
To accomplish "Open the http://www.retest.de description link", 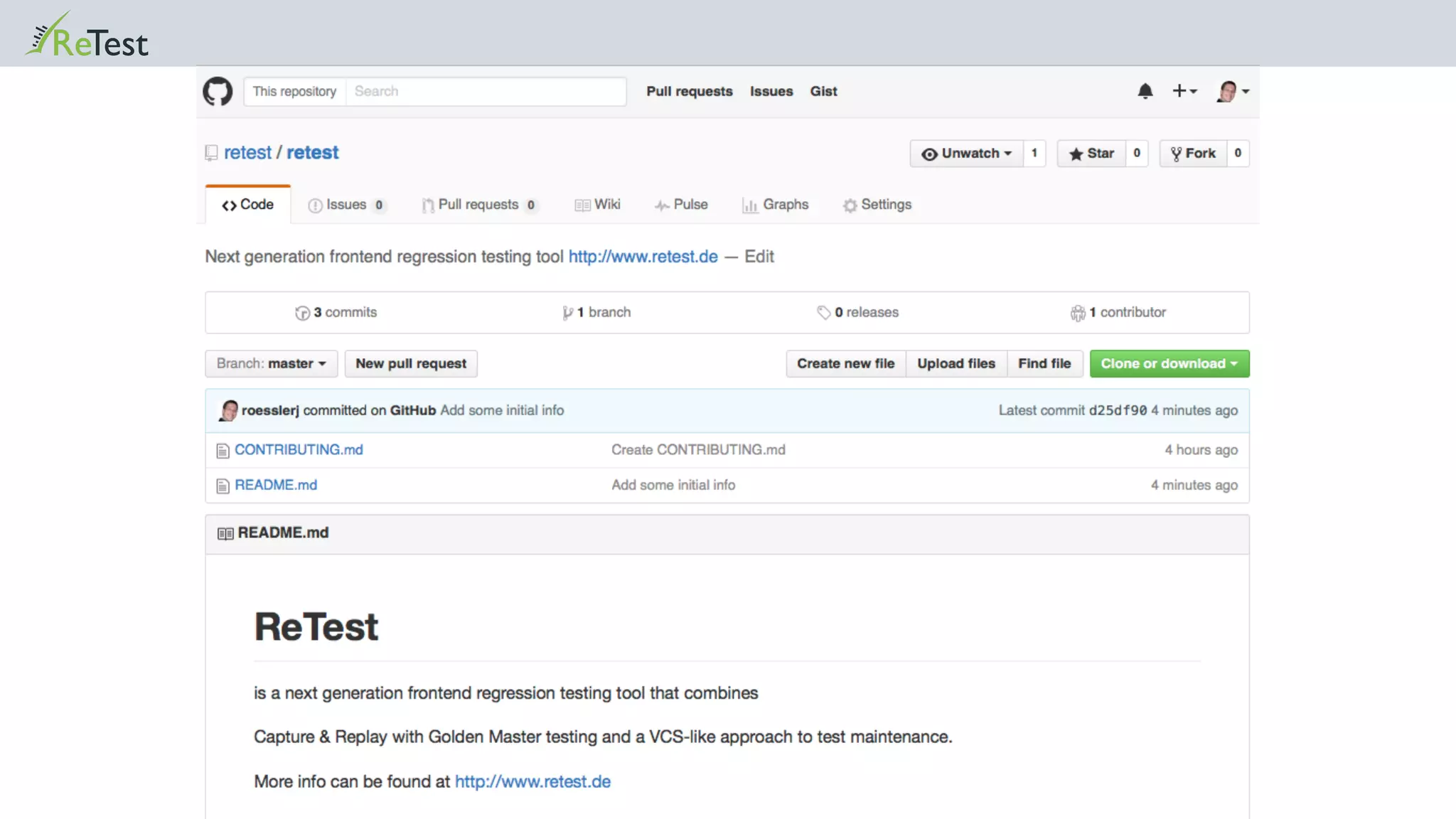I will tap(643, 257).
